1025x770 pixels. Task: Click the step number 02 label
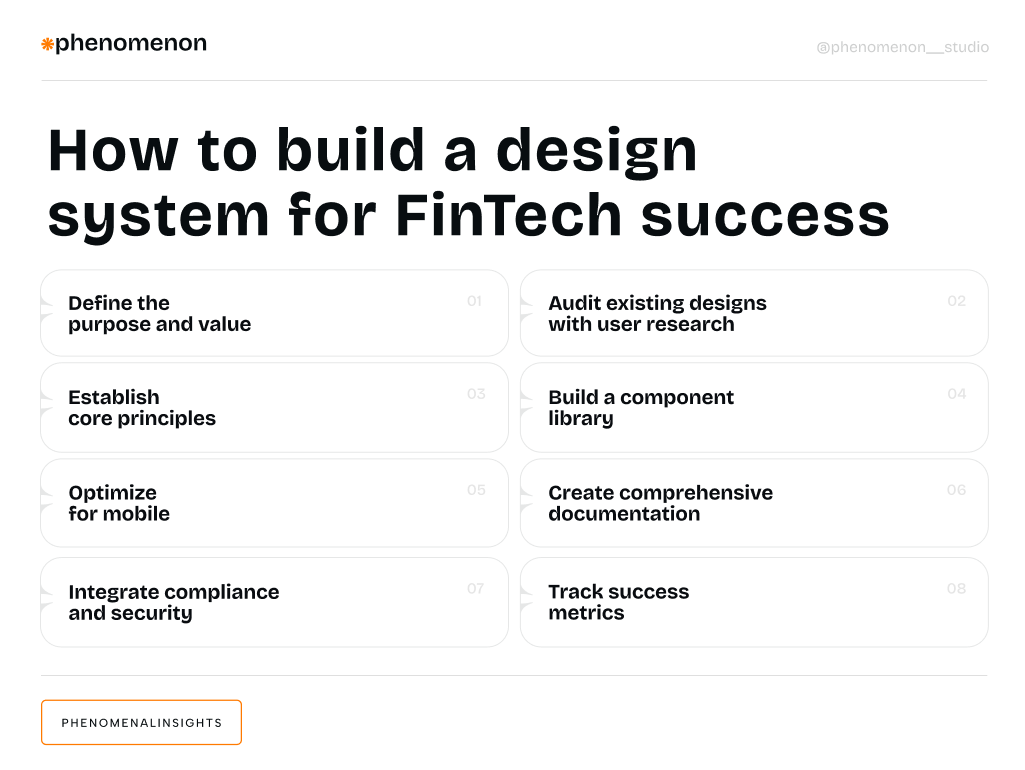point(957,301)
